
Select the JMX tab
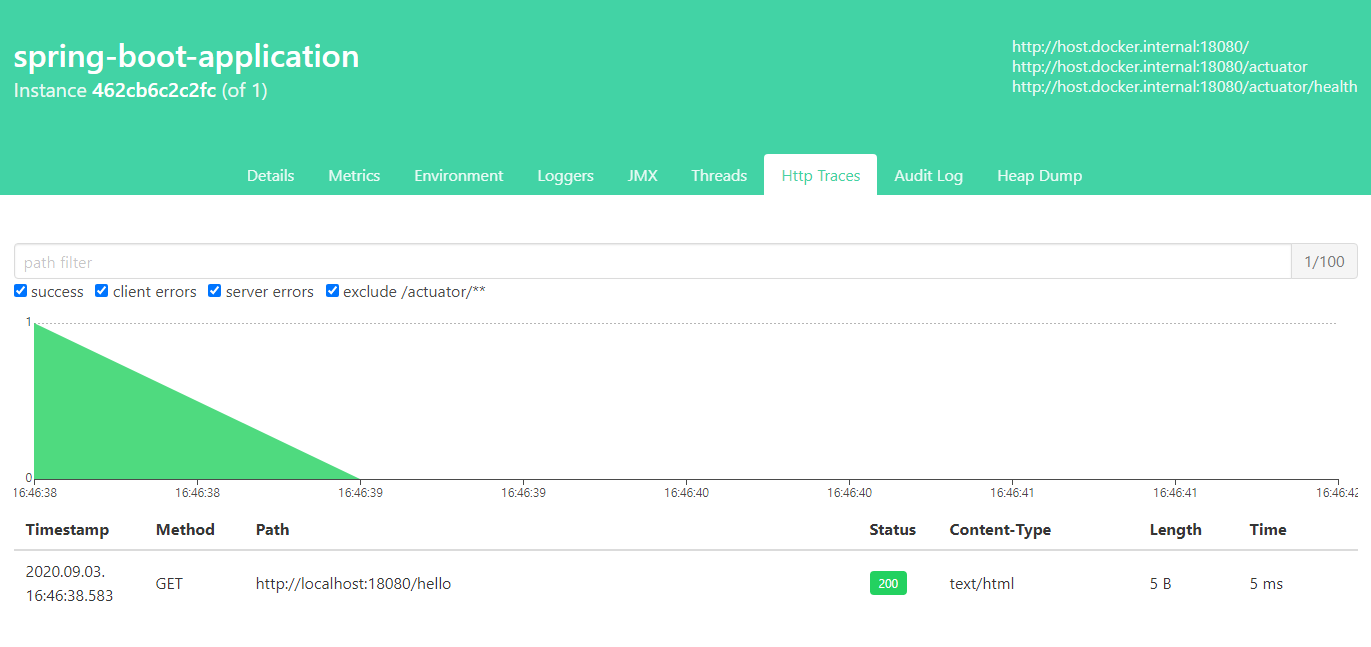click(x=643, y=175)
